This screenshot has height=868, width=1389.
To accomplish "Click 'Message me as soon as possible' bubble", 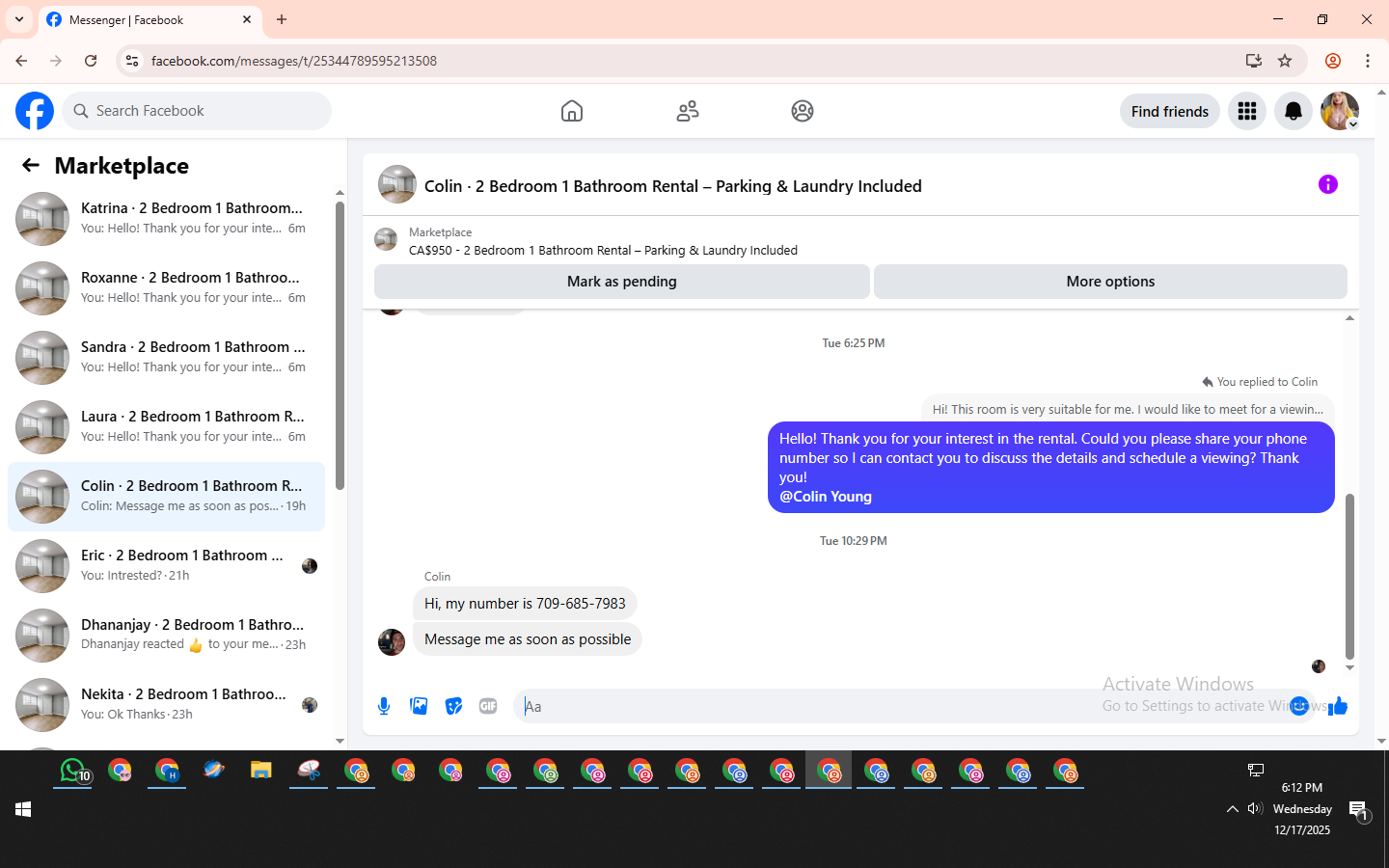I will point(528,639).
